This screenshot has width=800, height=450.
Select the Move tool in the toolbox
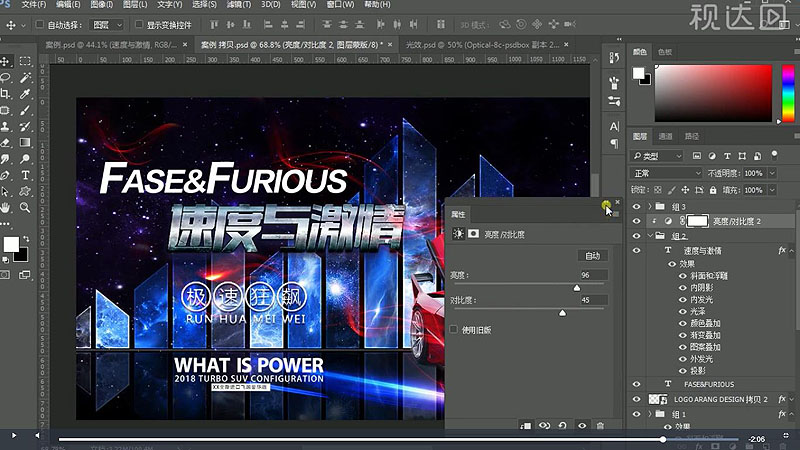[6, 61]
